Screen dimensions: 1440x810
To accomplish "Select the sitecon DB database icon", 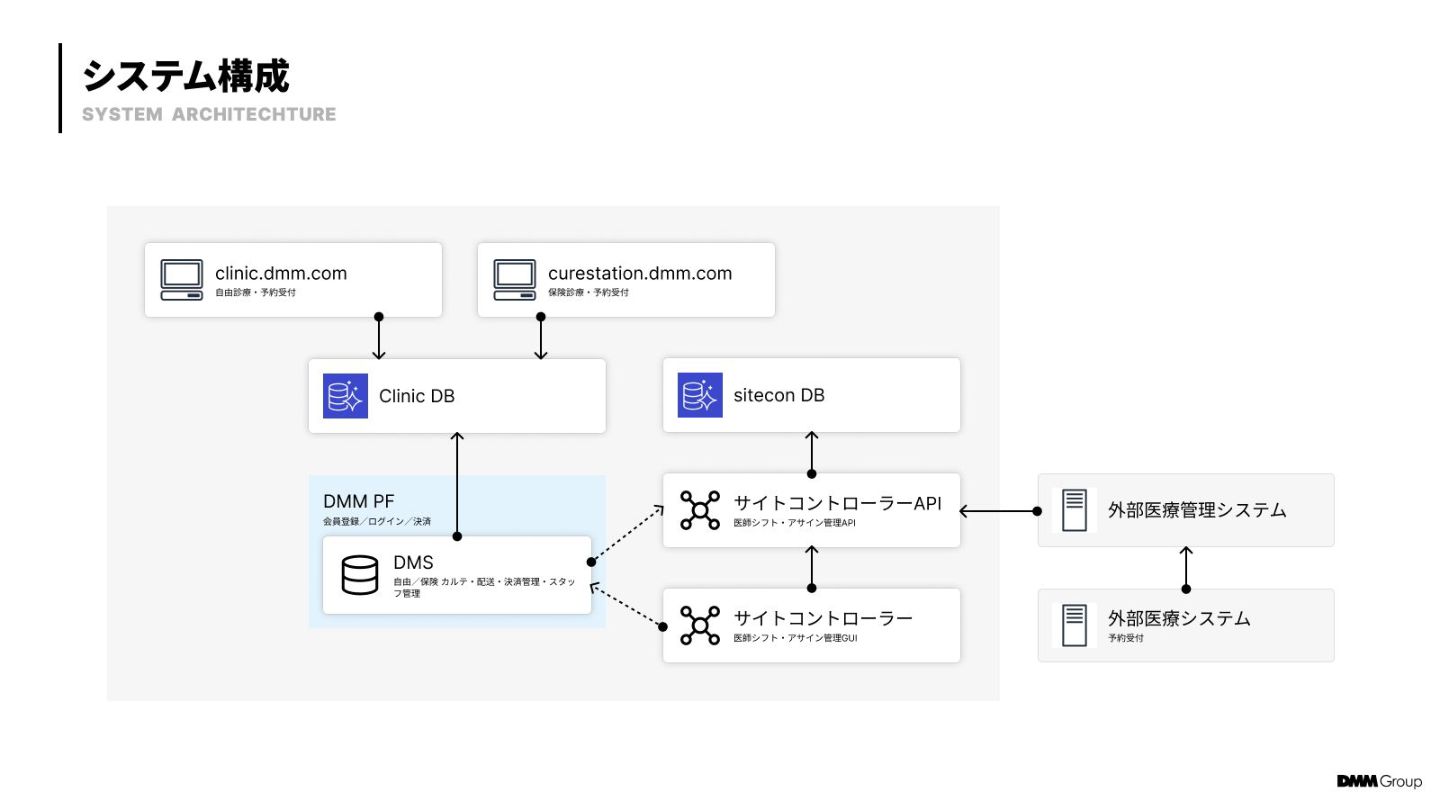I will 700,395.
